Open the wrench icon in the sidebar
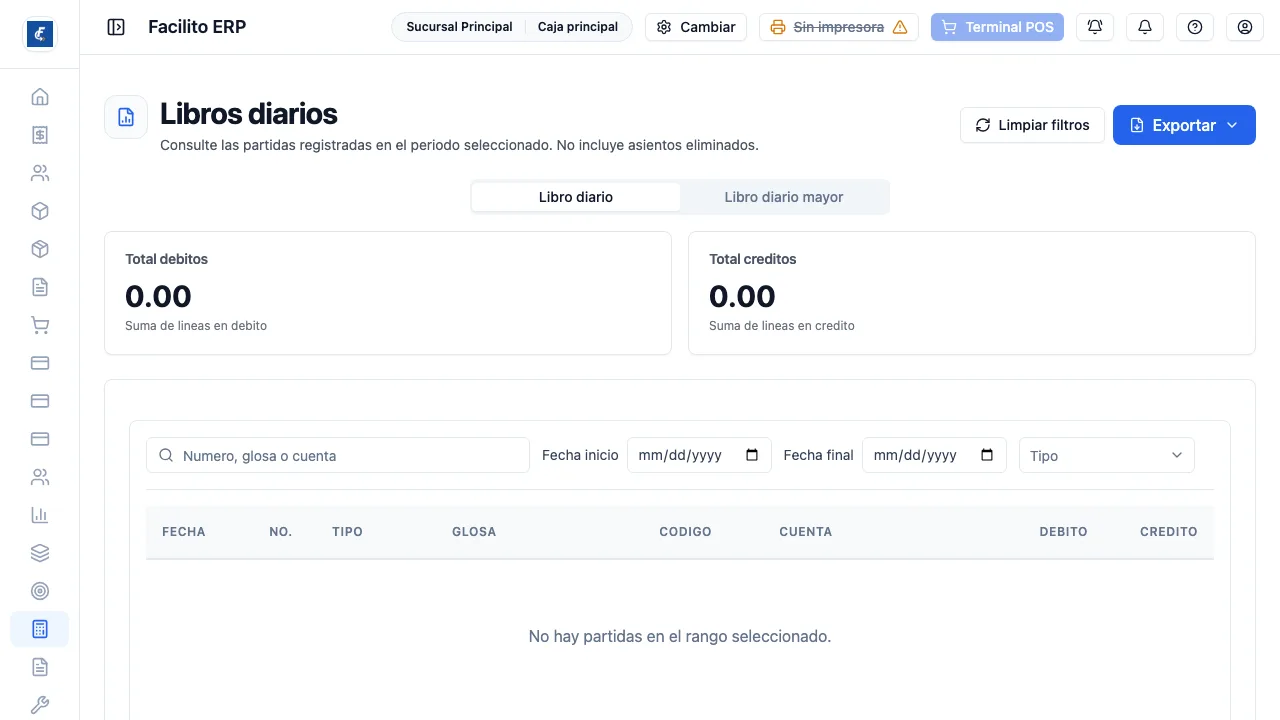This screenshot has width=1280, height=720. click(x=40, y=705)
